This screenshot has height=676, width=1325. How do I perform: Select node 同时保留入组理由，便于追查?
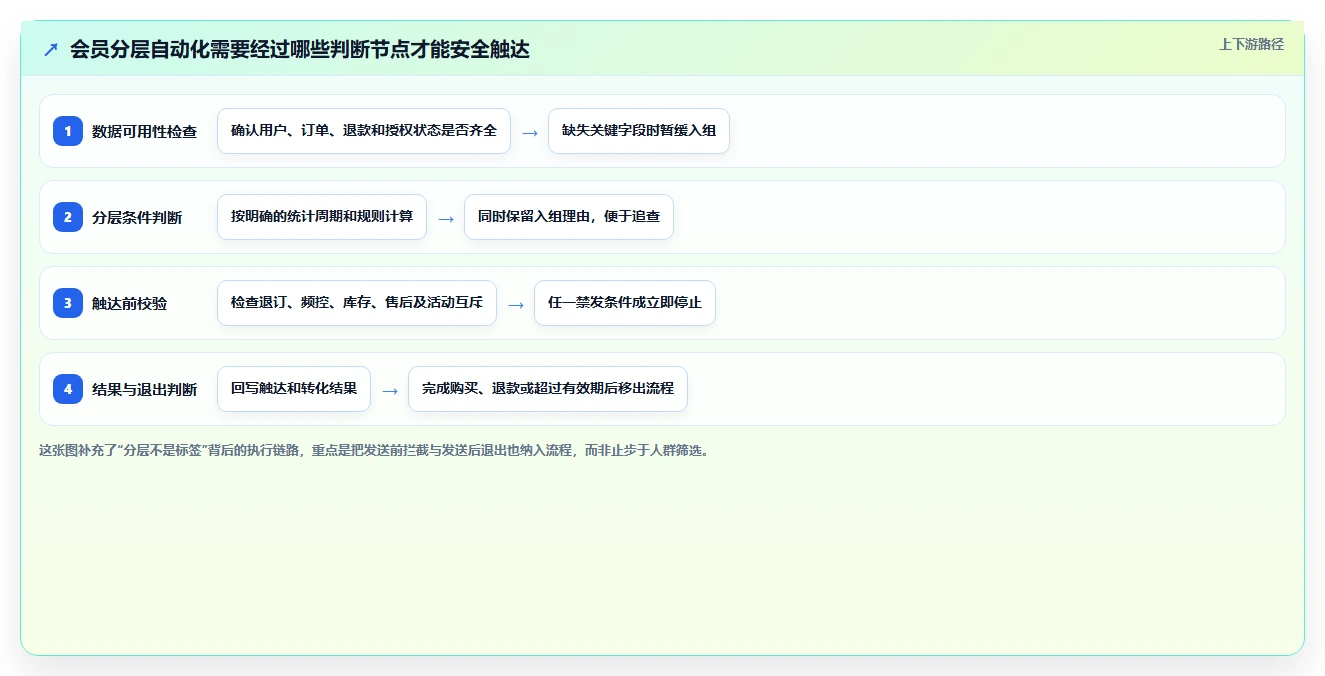pos(569,217)
